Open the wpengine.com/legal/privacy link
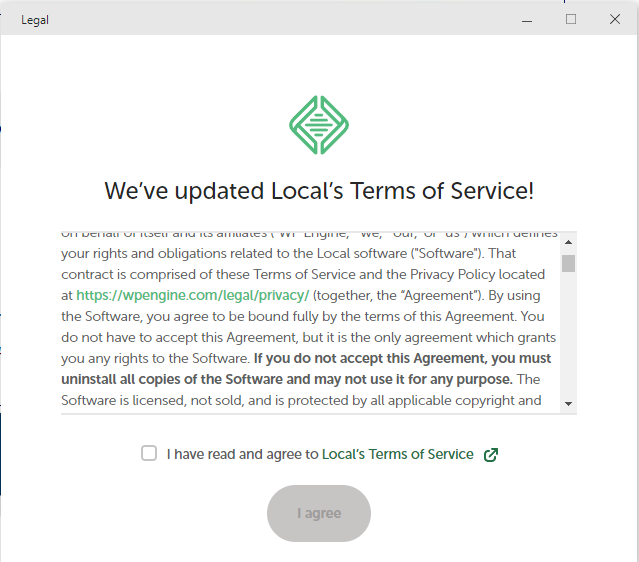The width and height of the screenshot is (639, 562). coord(193,295)
